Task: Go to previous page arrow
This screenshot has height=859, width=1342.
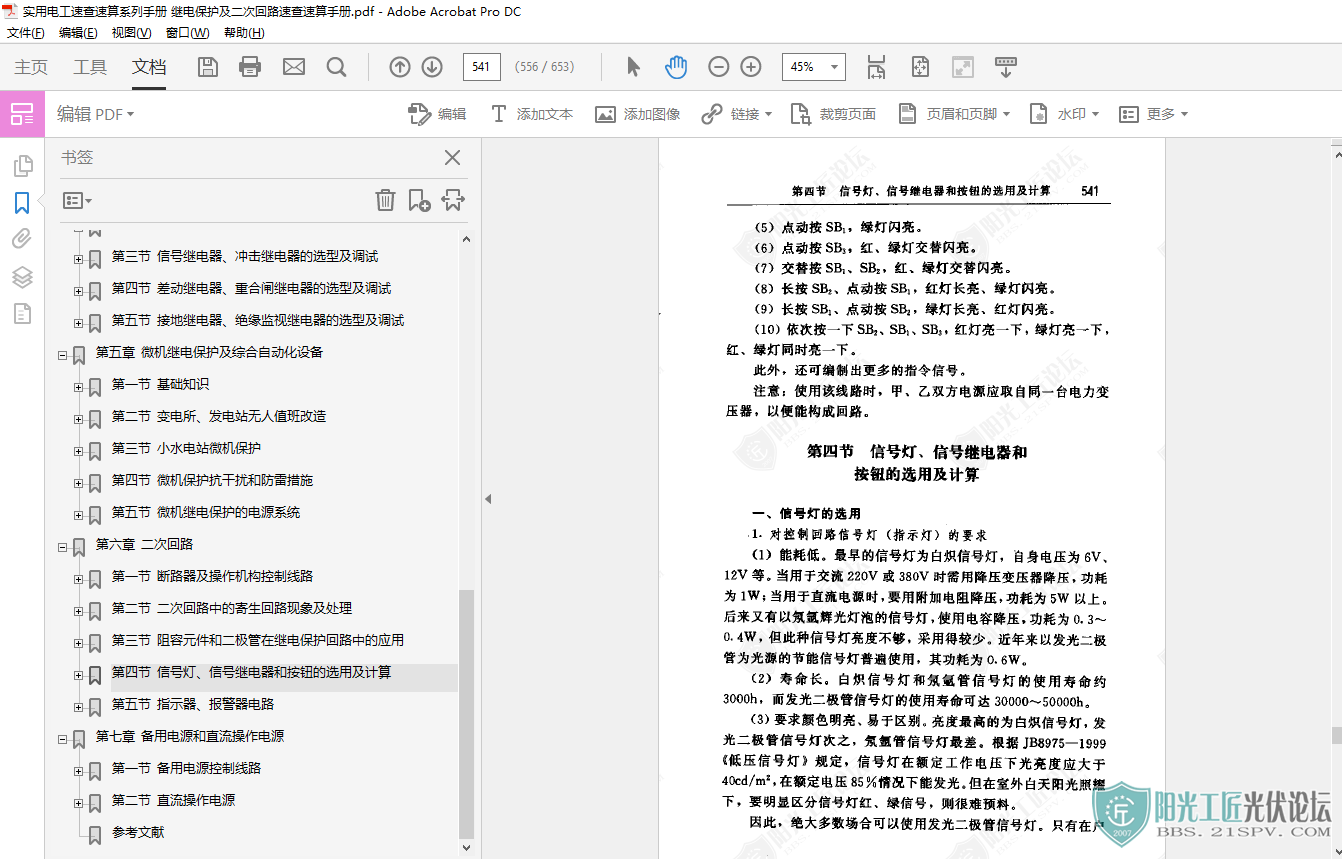Action: coord(400,67)
